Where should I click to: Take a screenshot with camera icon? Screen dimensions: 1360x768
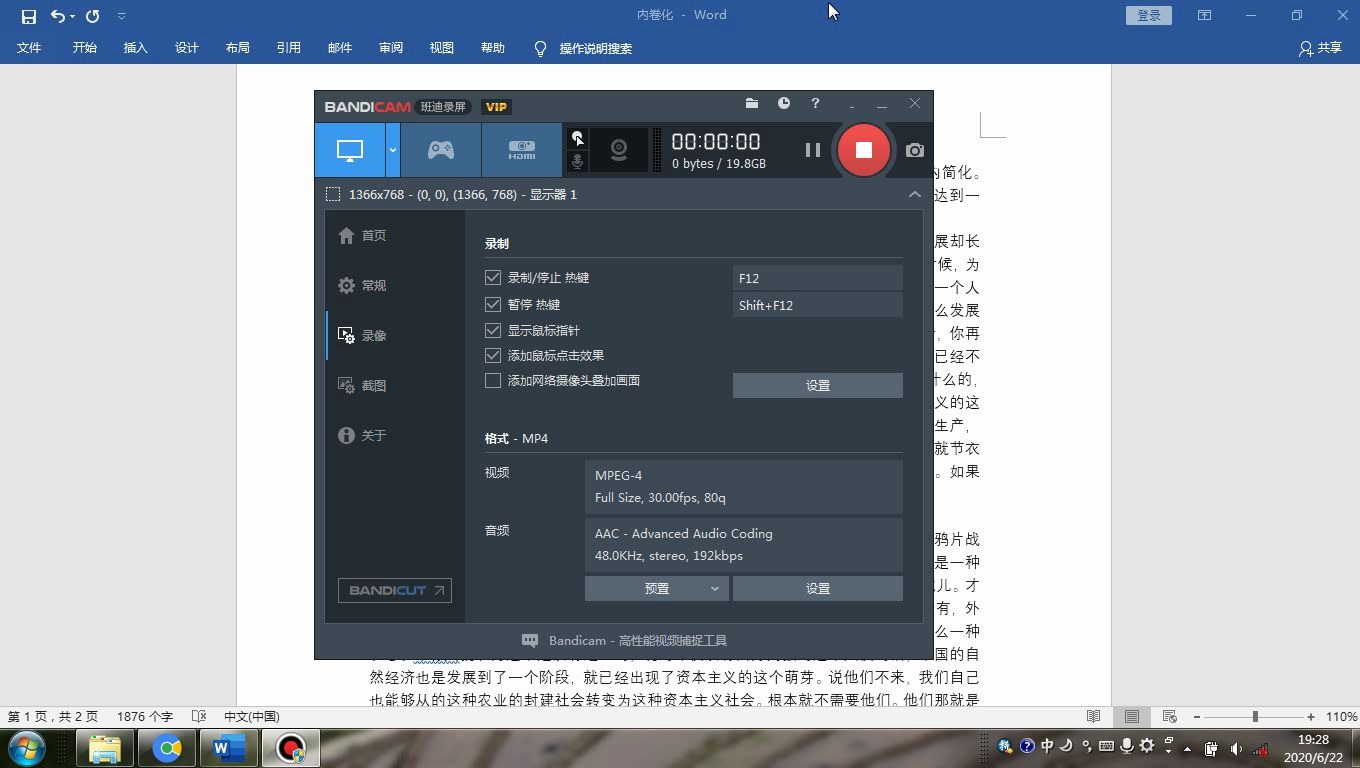(x=915, y=150)
